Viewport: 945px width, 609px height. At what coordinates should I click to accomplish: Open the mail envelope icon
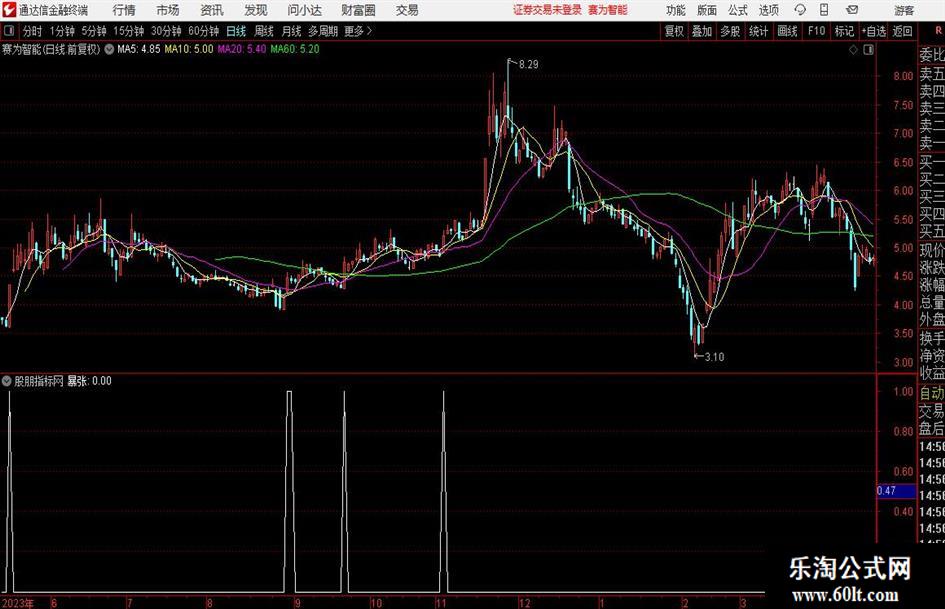point(852,10)
